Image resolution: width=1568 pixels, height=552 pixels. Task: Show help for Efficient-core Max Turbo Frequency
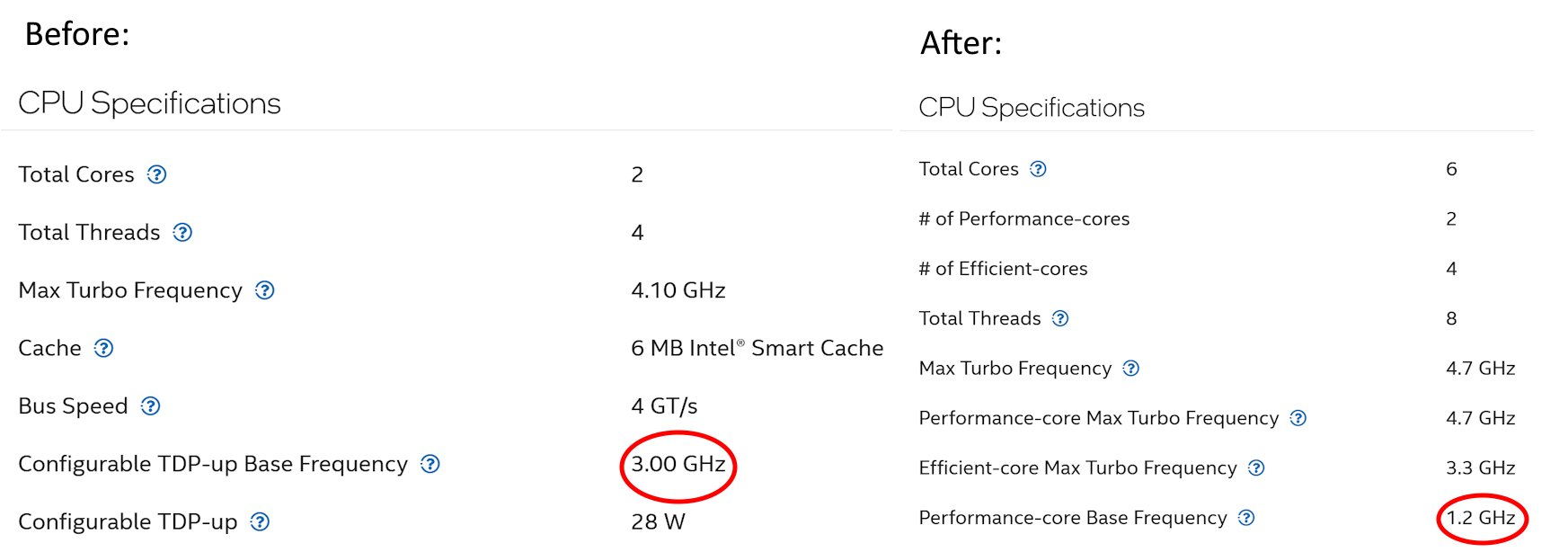tap(1257, 467)
